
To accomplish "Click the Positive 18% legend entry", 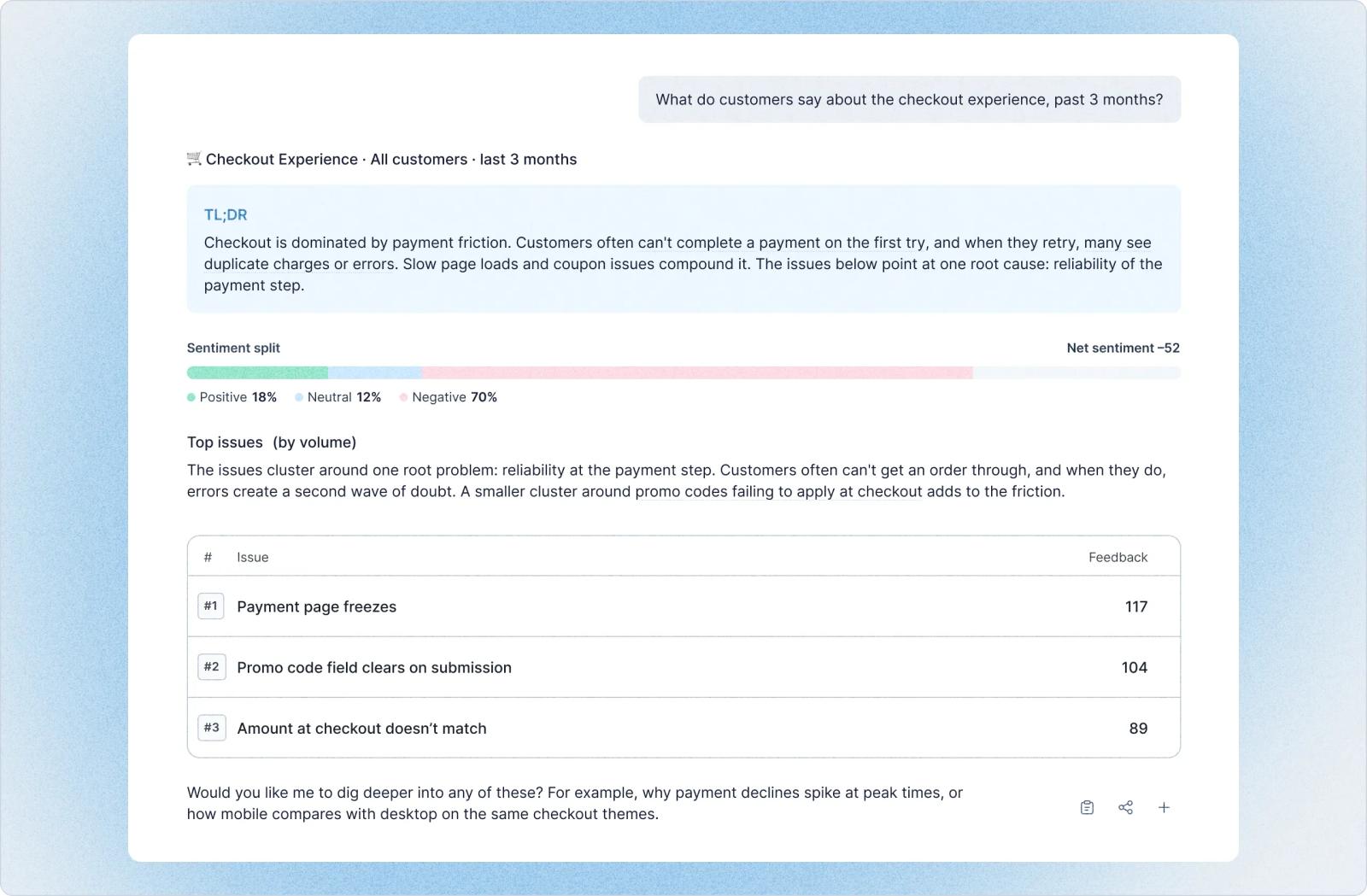I will coord(232,397).
